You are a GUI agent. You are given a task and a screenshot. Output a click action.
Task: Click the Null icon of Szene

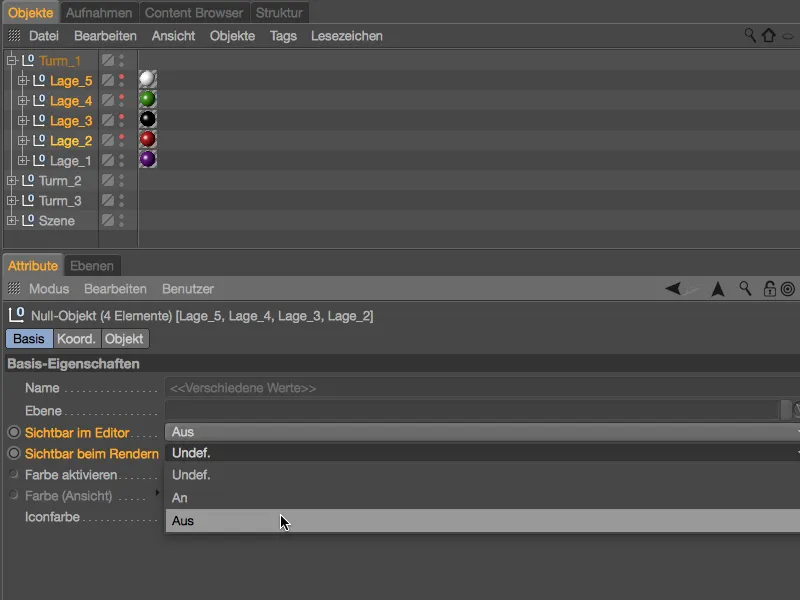click(28, 220)
